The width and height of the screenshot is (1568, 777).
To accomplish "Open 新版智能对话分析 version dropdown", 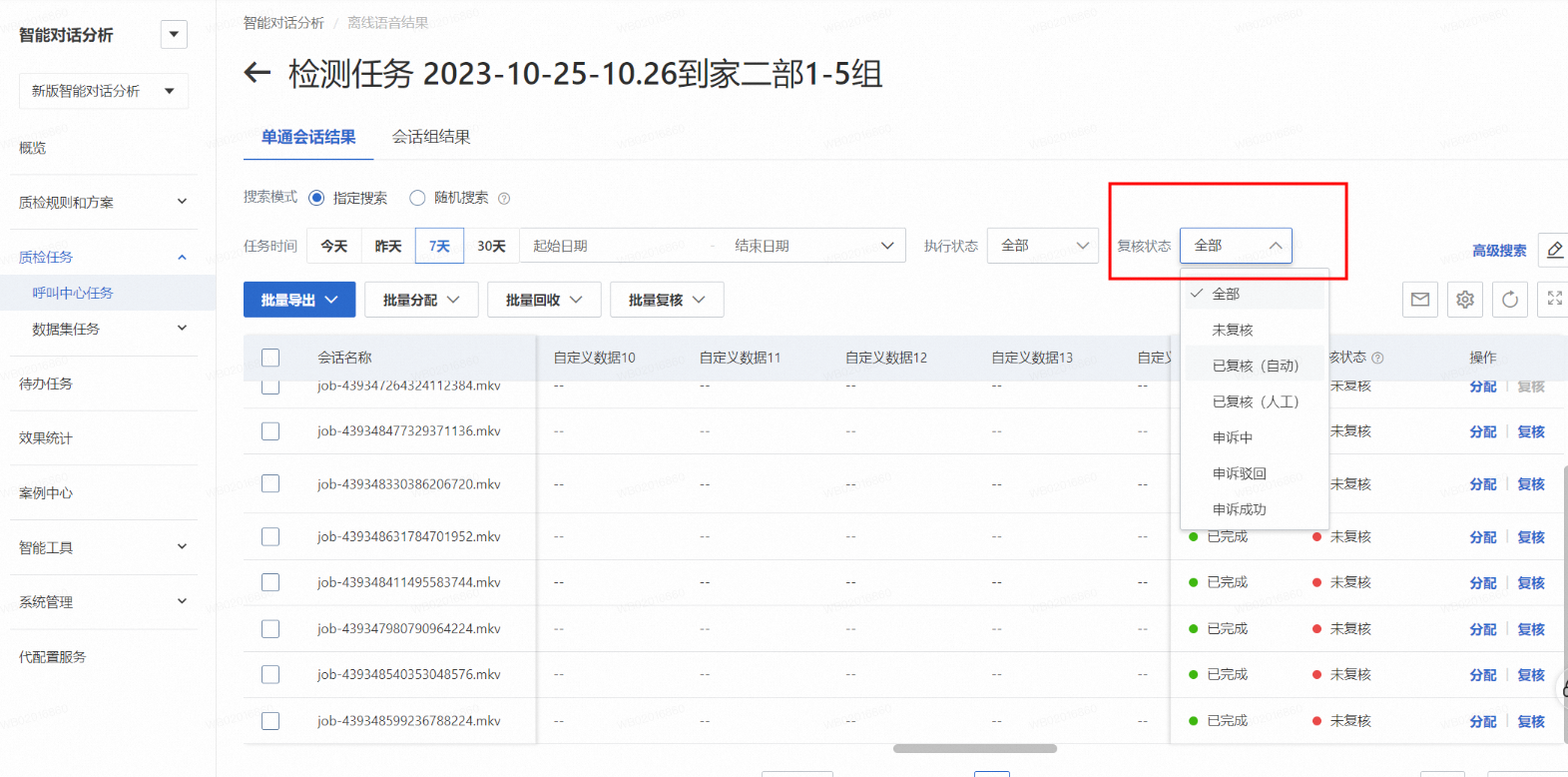I will coord(104,91).
